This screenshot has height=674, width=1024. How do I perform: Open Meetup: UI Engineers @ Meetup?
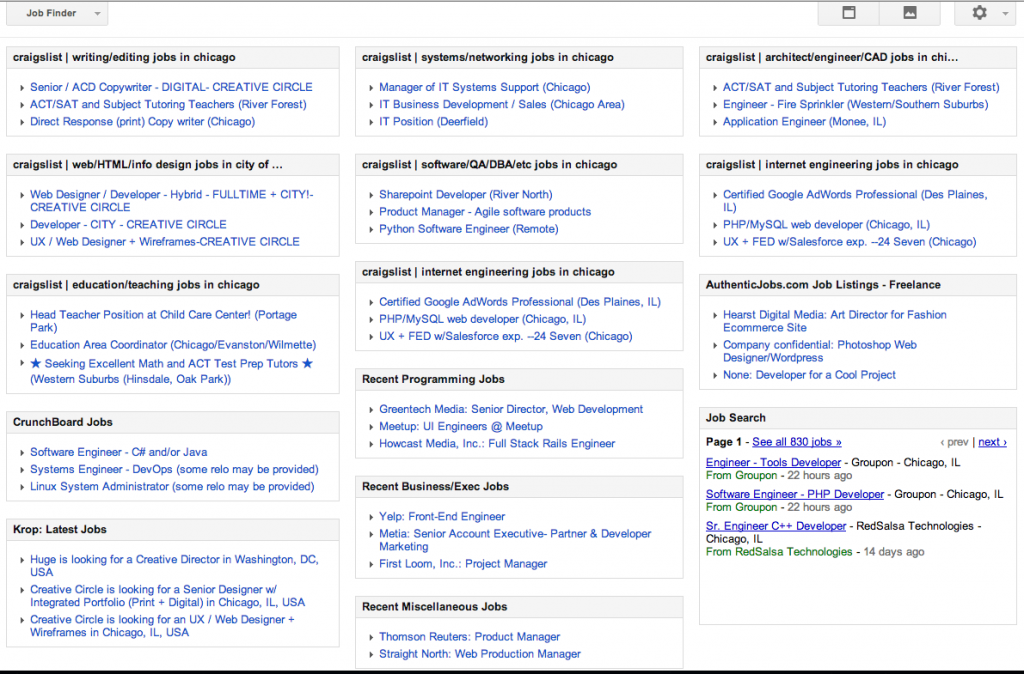[x=460, y=426]
